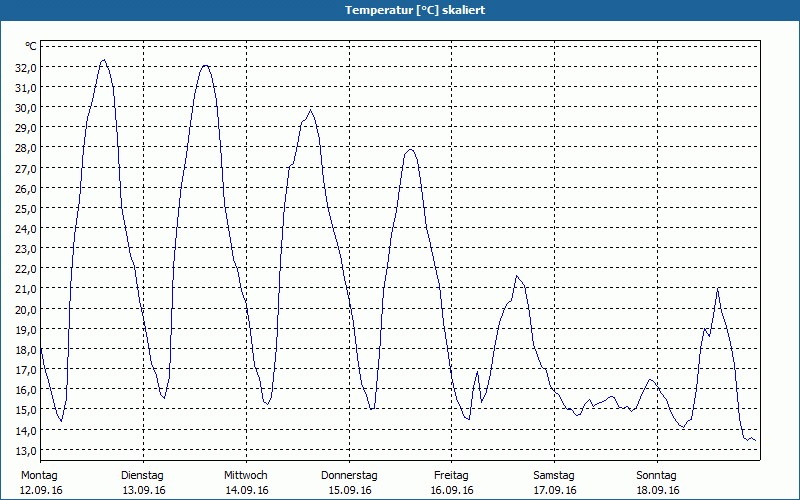Click the 26,0 y-axis value
The height and width of the screenshot is (500, 800).
[26, 189]
